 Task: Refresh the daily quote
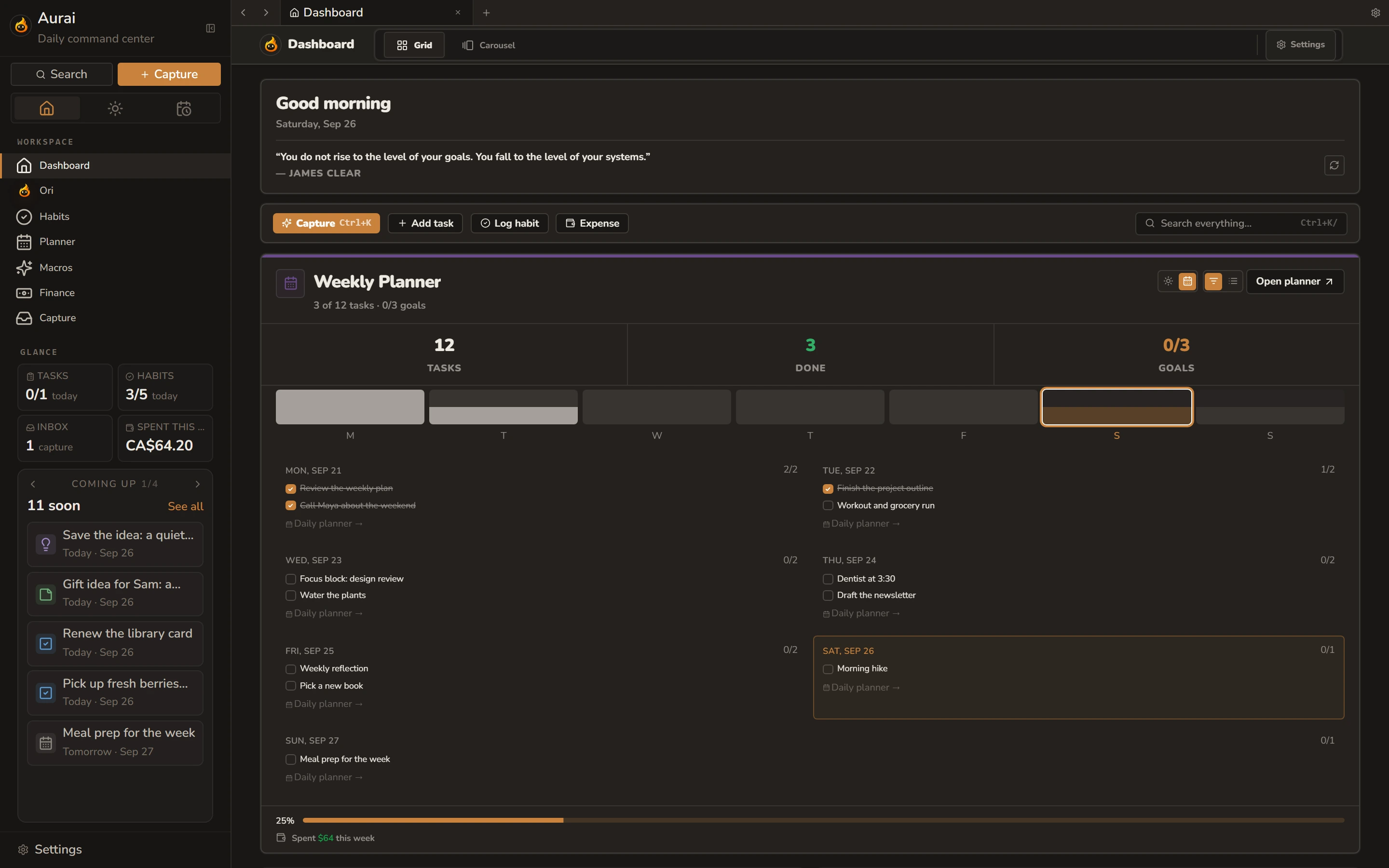pos(1334,165)
